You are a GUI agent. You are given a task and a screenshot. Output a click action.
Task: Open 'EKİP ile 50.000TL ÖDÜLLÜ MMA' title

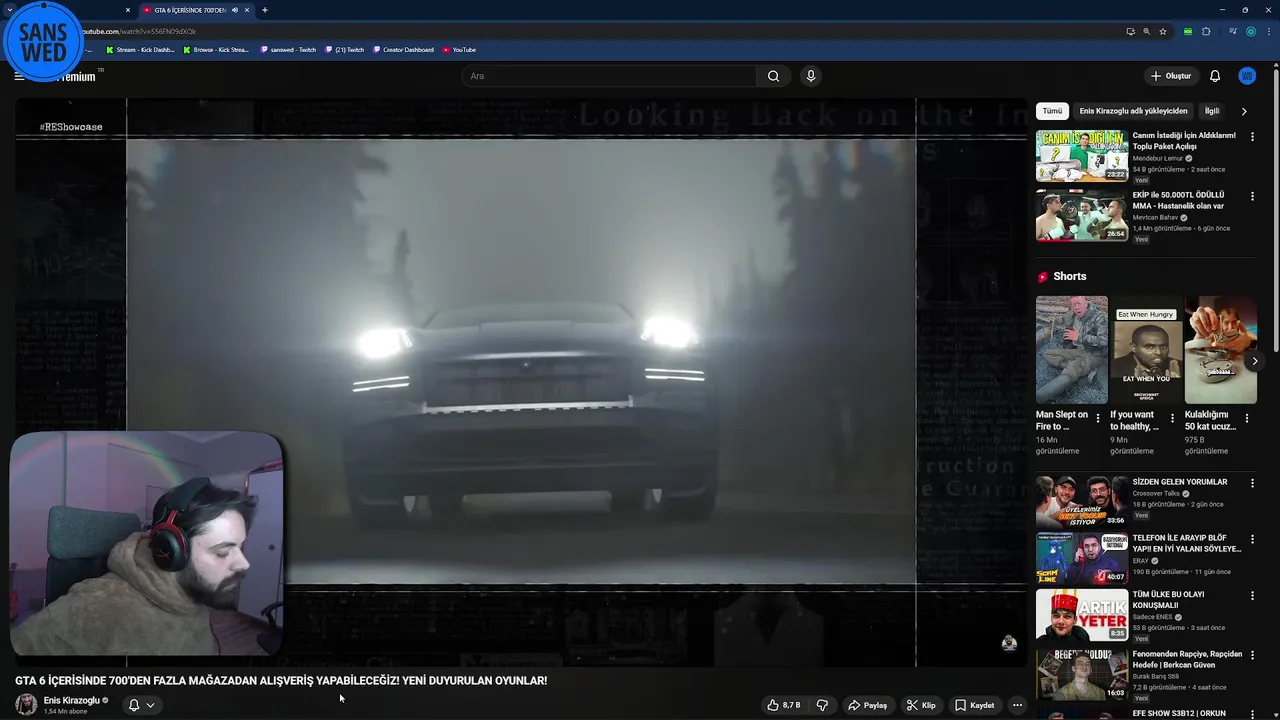1180,200
